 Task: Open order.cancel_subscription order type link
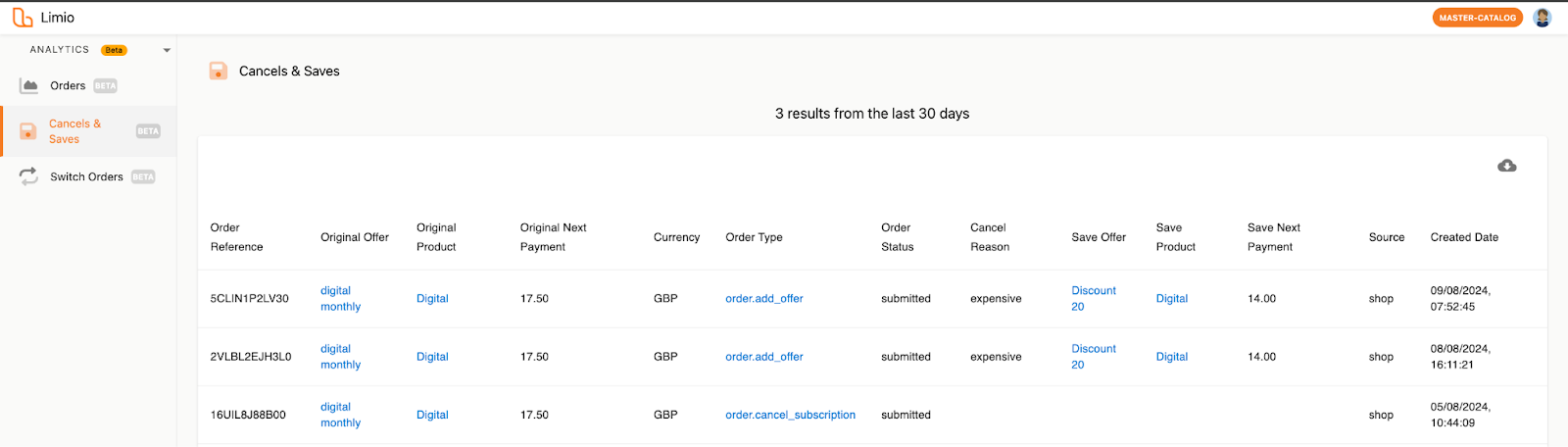pyautogui.click(x=790, y=415)
